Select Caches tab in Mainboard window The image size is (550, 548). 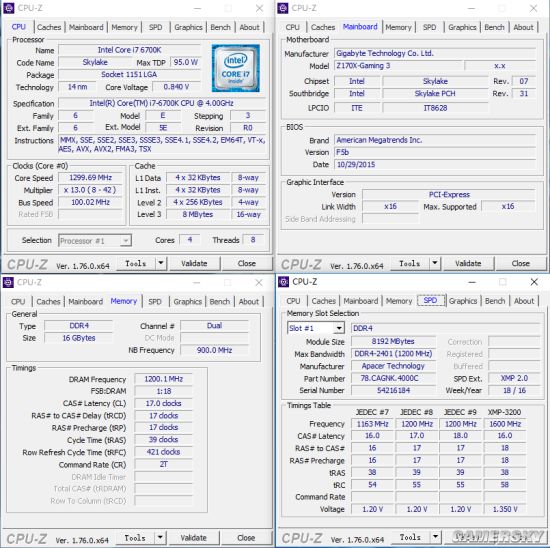pos(323,27)
